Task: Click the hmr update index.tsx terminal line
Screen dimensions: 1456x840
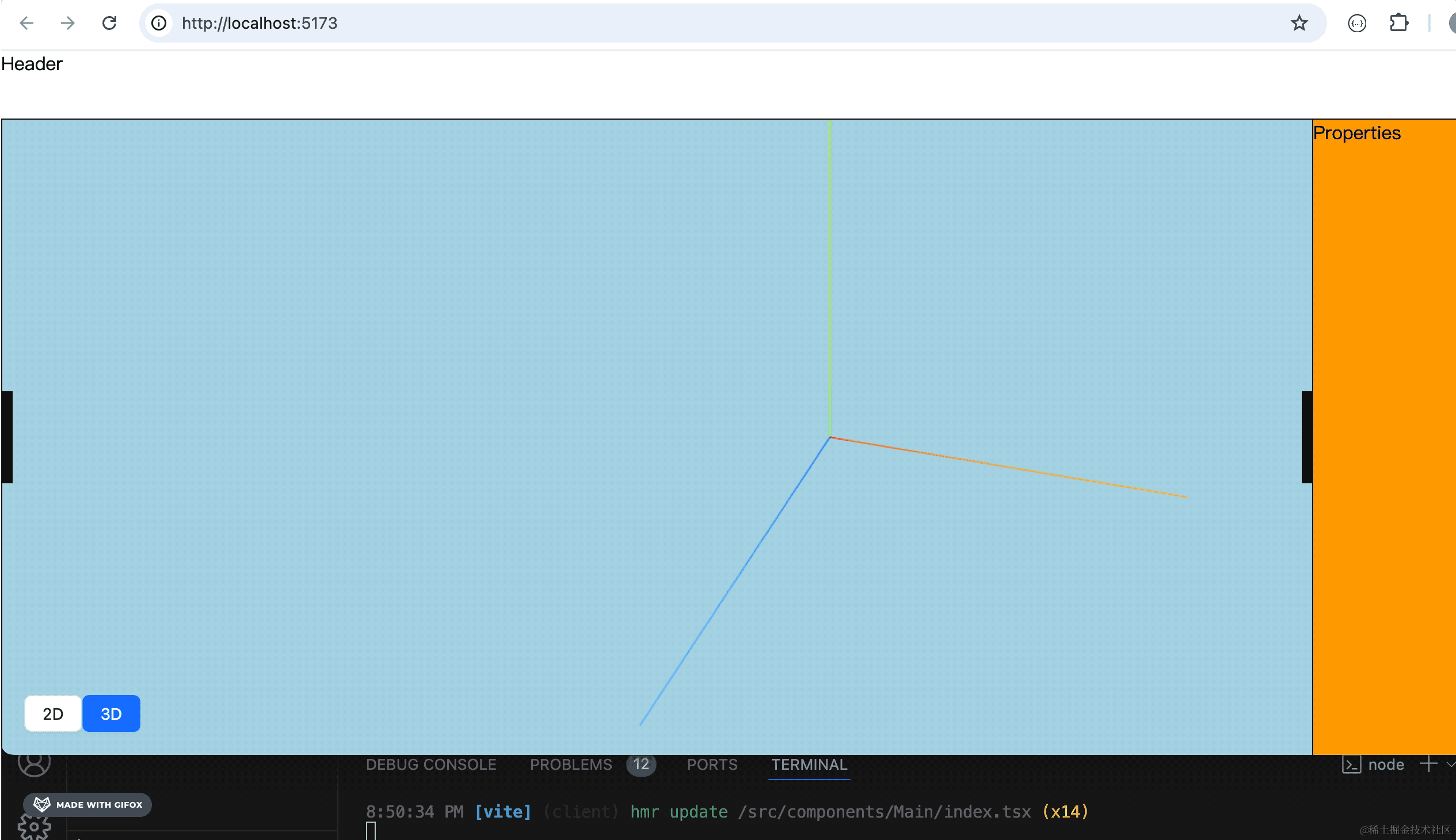Action: click(x=727, y=812)
